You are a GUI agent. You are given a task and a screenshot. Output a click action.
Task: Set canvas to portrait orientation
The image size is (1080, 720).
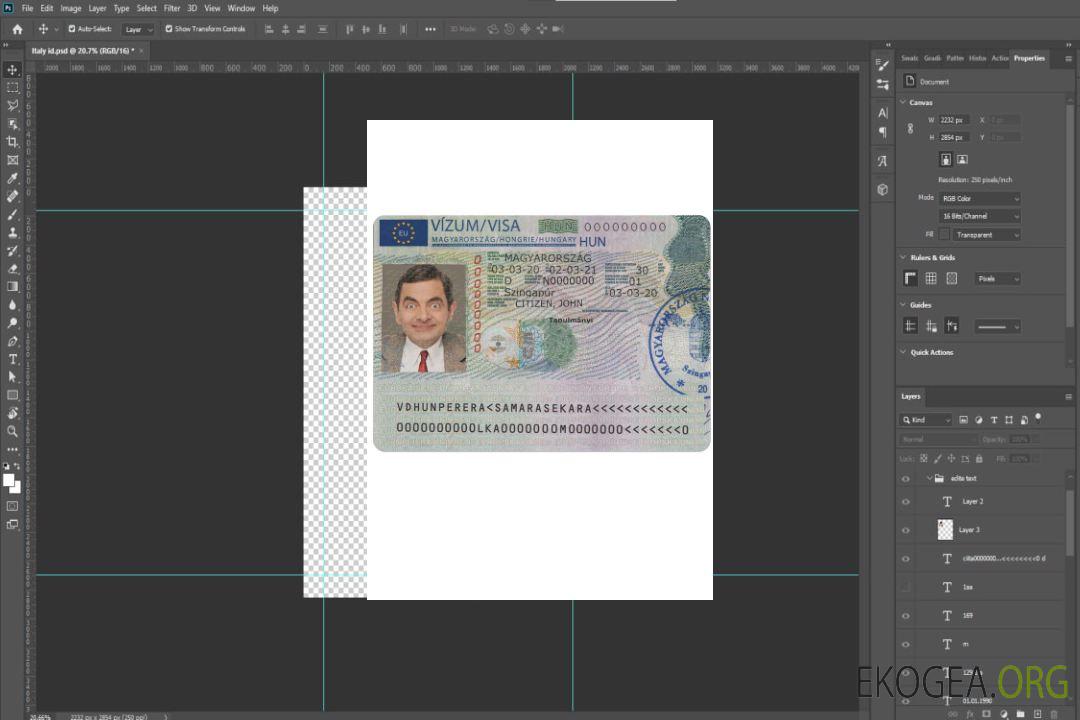pos(946,159)
